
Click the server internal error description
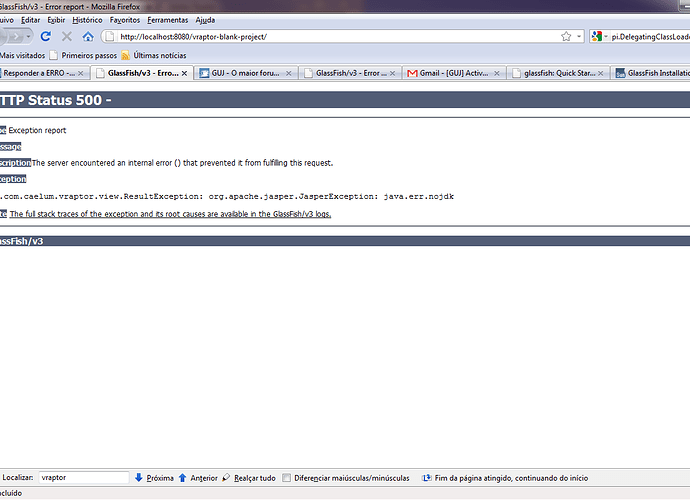(x=182, y=163)
